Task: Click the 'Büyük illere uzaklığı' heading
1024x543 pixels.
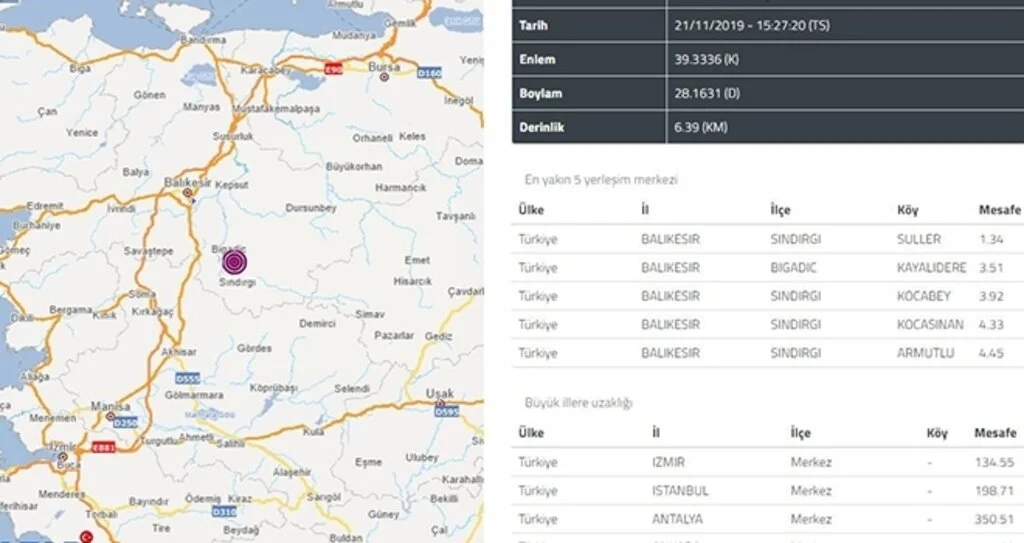Action: [x=579, y=403]
